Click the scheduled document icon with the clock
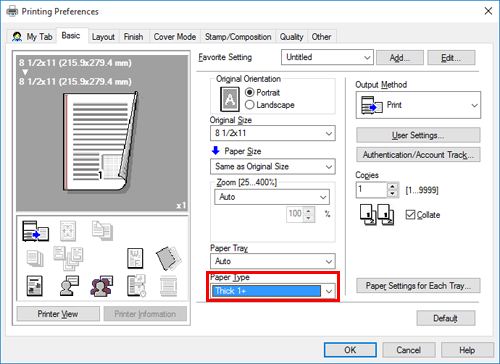 click(136, 286)
